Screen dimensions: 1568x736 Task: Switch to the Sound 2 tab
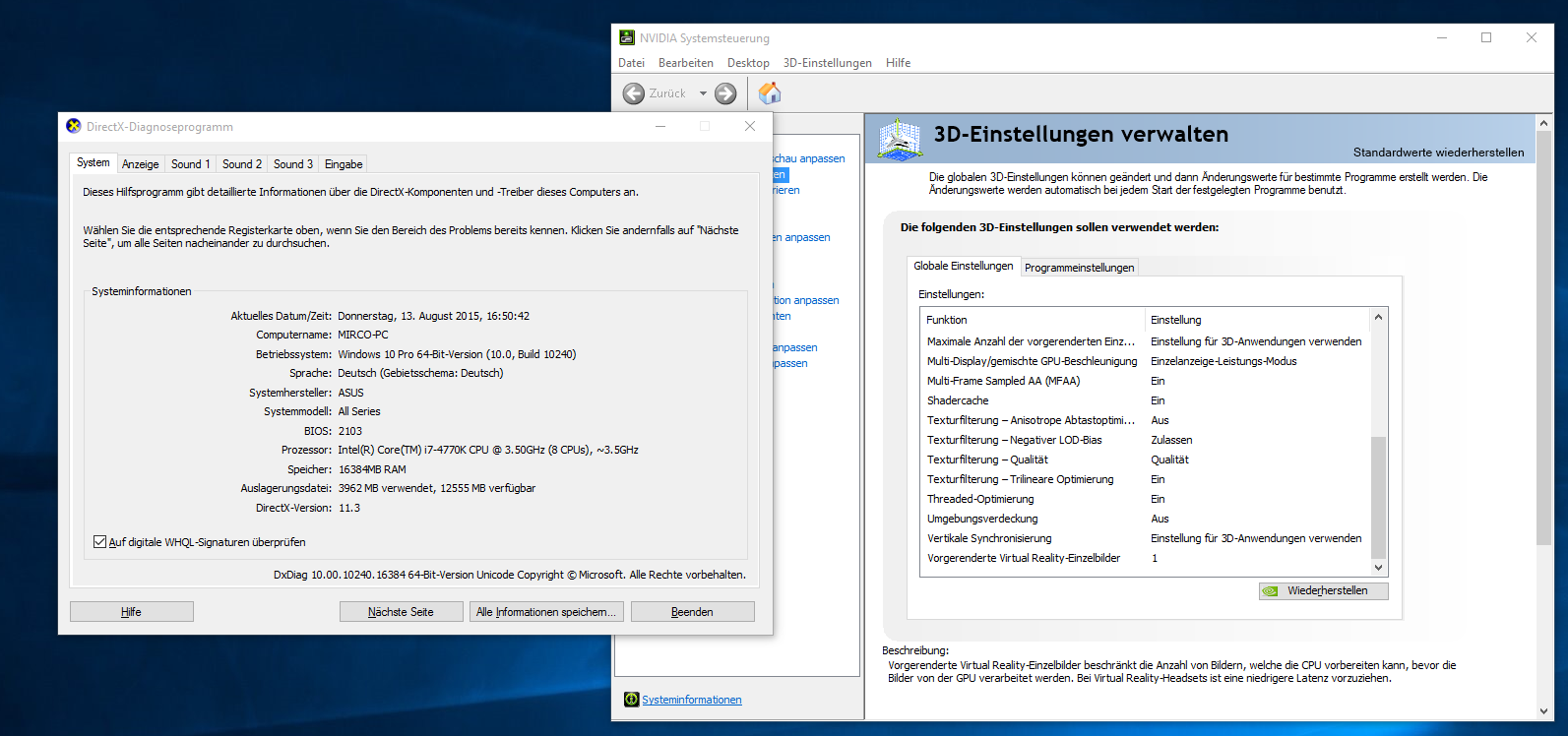(x=241, y=164)
